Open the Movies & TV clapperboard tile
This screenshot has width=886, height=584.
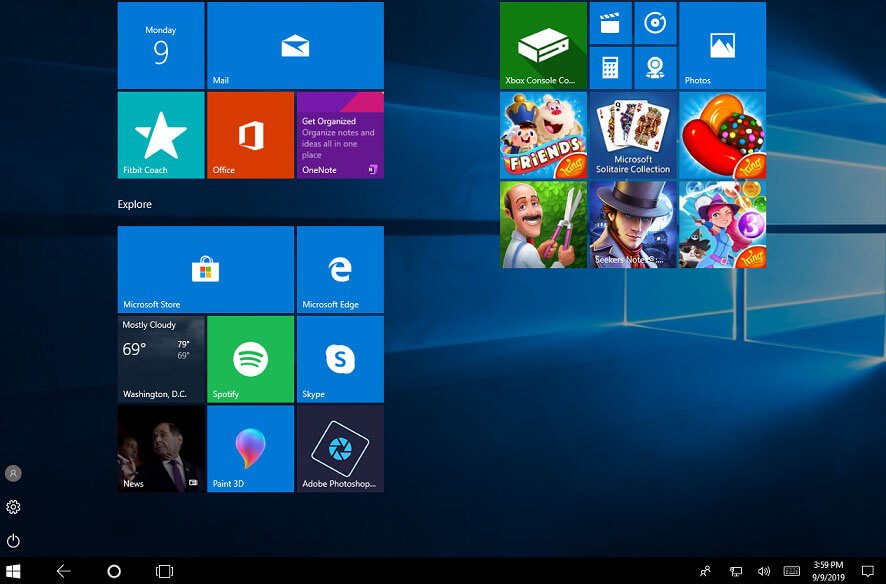tap(610, 23)
